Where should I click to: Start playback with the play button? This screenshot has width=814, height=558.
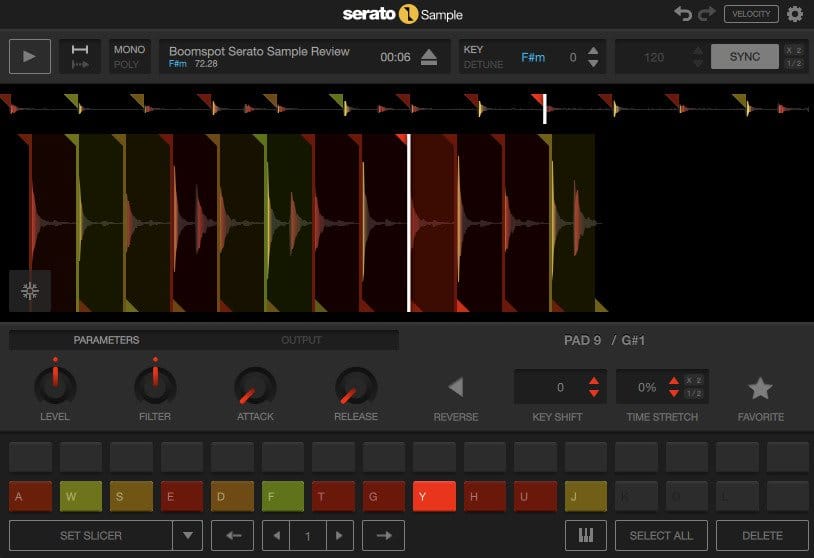click(30, 57)
